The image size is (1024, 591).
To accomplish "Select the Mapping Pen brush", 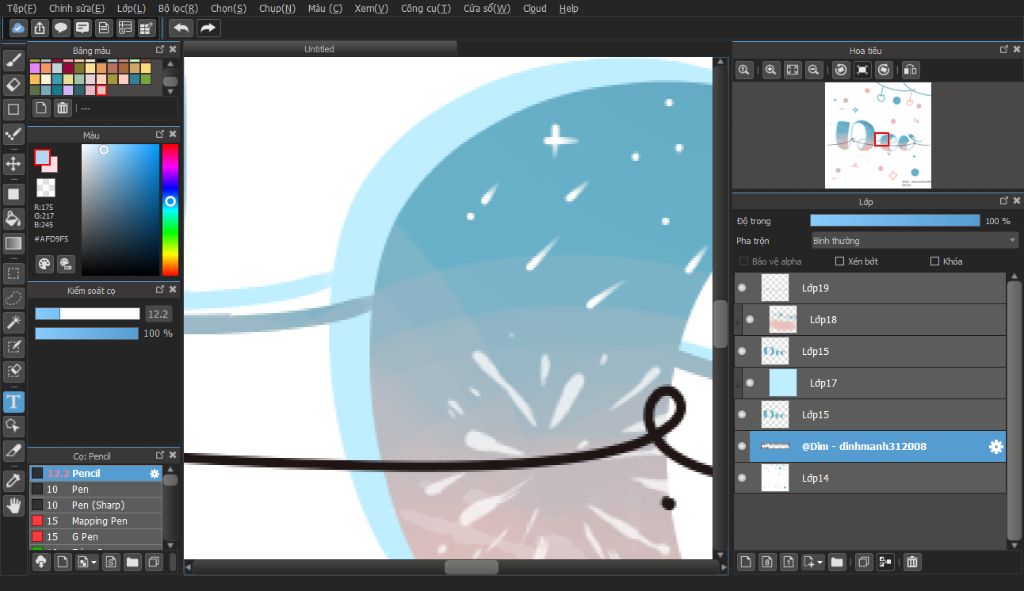I will [x=96, y=520].
